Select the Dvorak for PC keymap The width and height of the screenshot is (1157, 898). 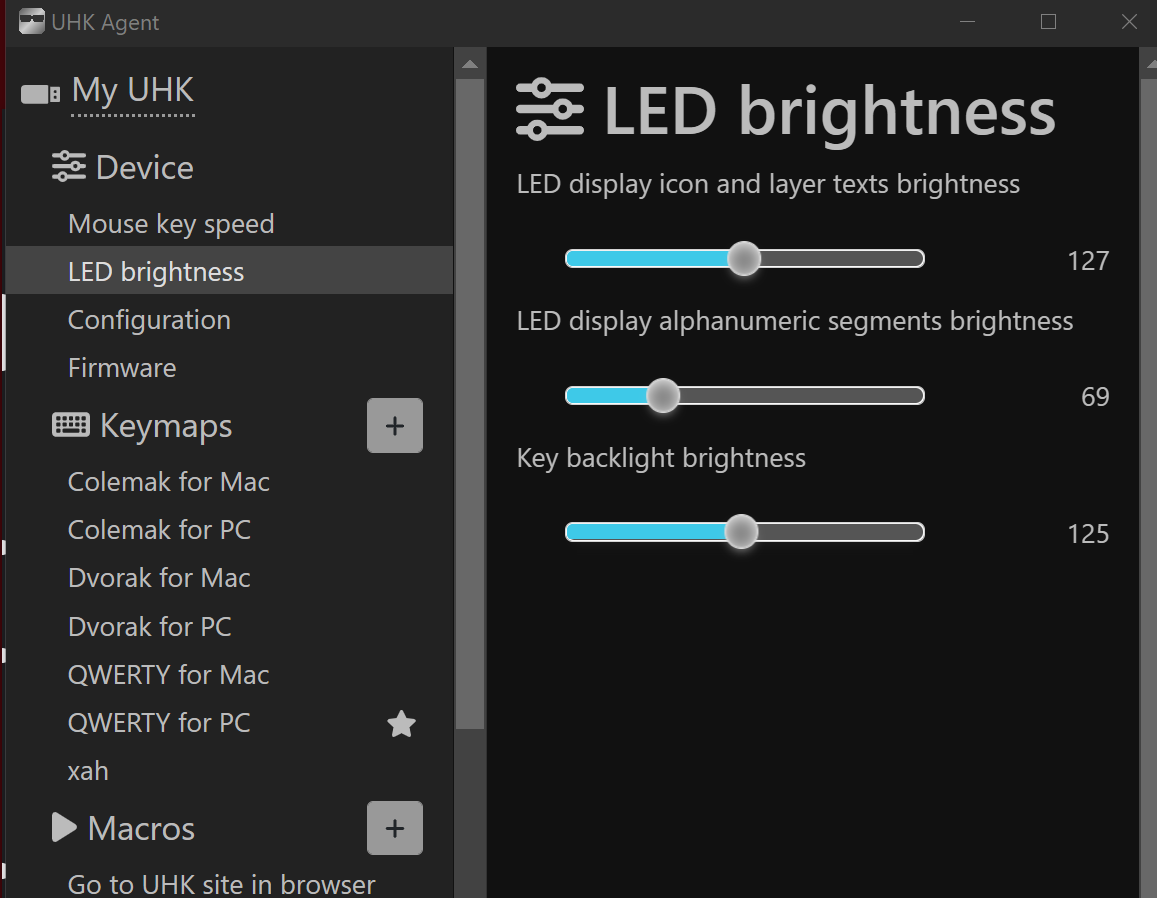(x=150, y=627)
